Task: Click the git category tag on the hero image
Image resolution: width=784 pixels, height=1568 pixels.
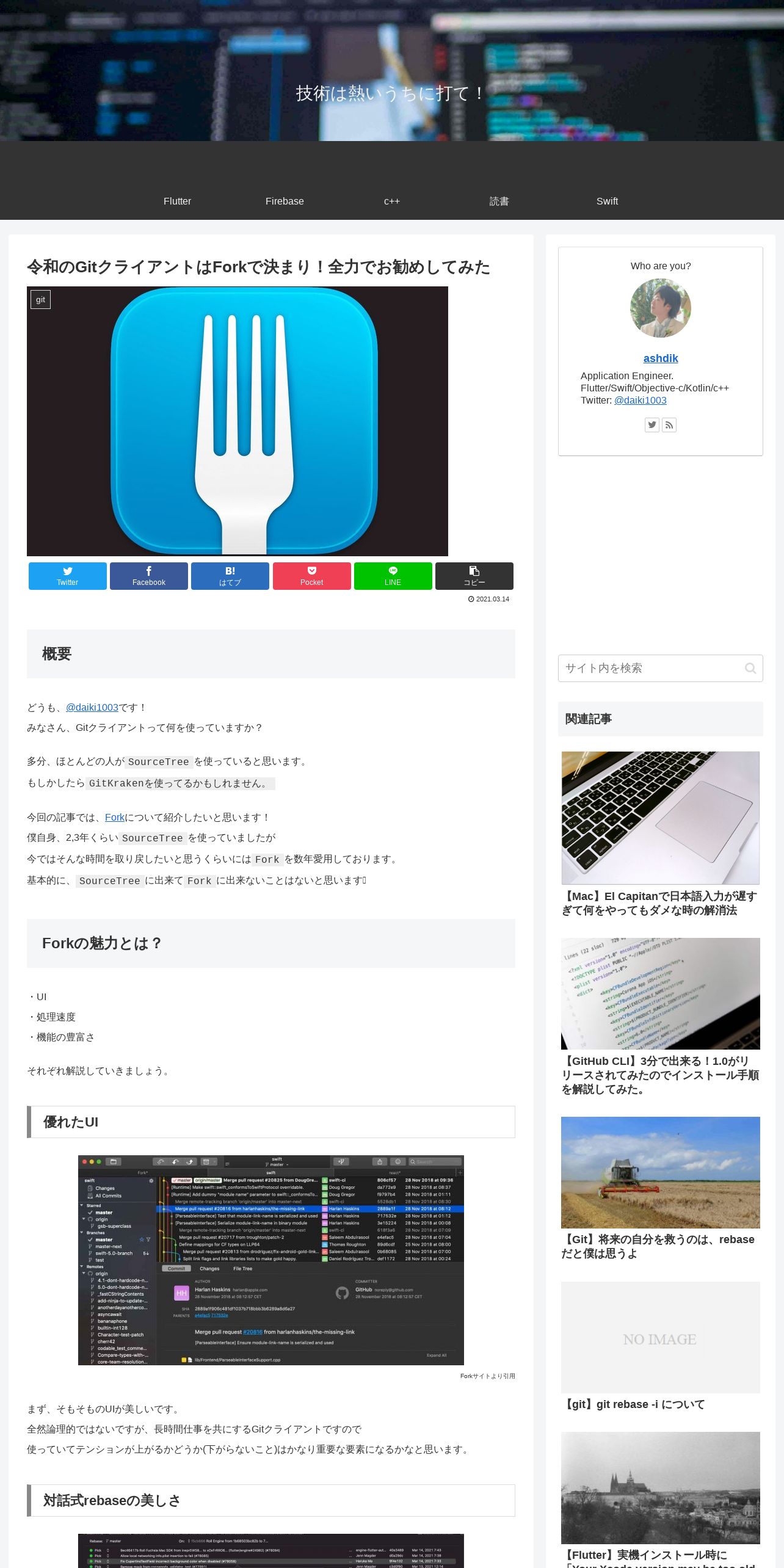Action: [40, 299]
